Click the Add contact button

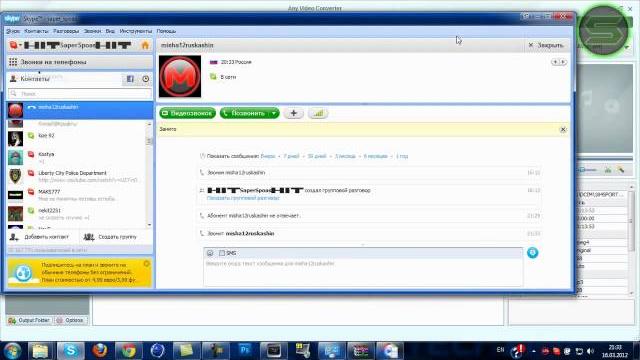40,237
